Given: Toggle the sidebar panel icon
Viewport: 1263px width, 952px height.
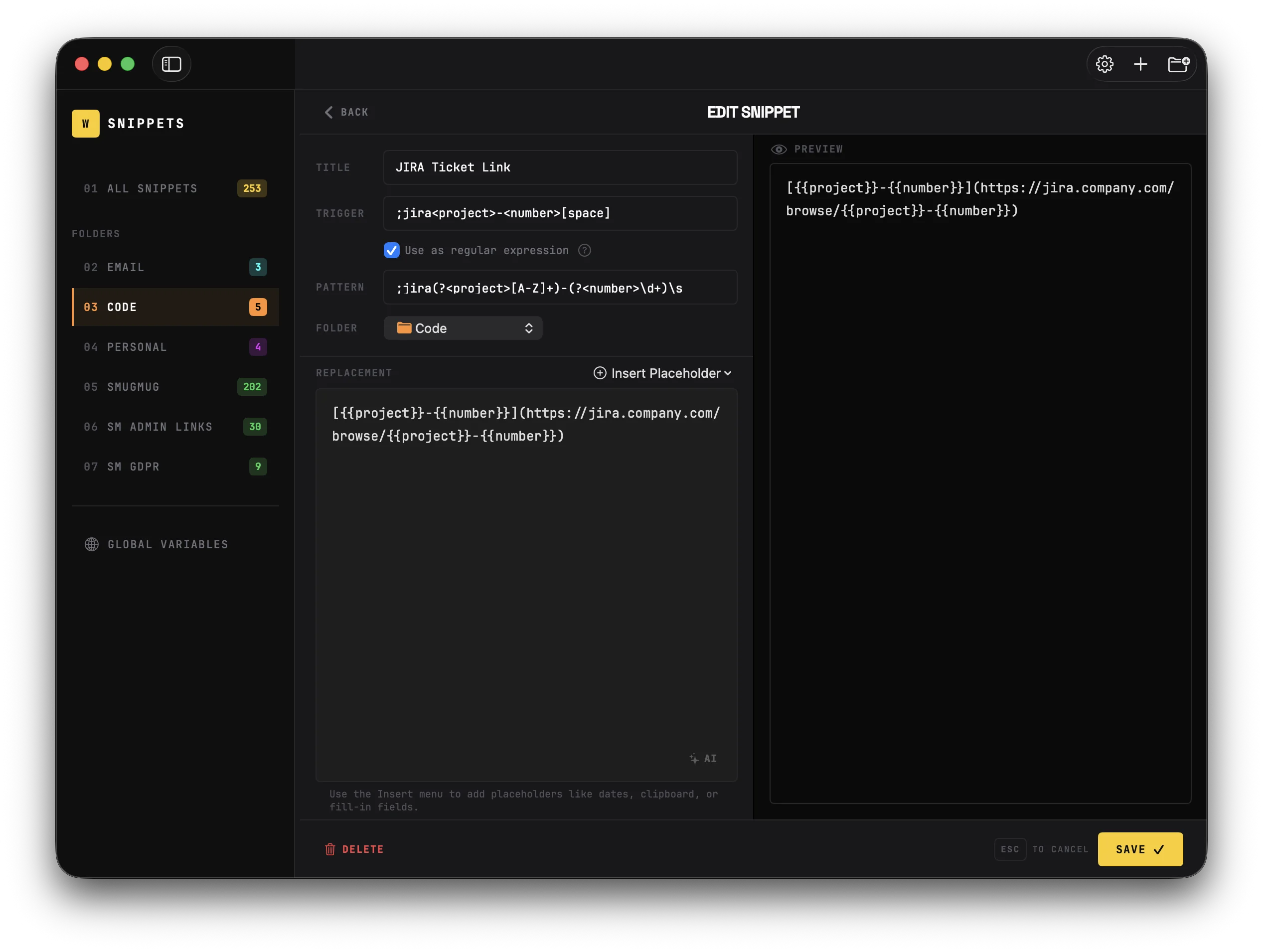Looking at the screenshot, I should (x=171, y=64).
